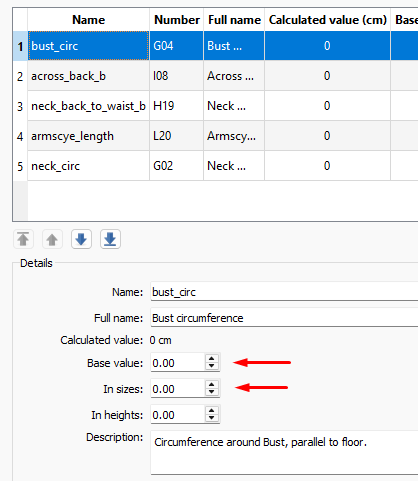Decrease In heights value down arrow
418x481 pixels.
(212, 418)
